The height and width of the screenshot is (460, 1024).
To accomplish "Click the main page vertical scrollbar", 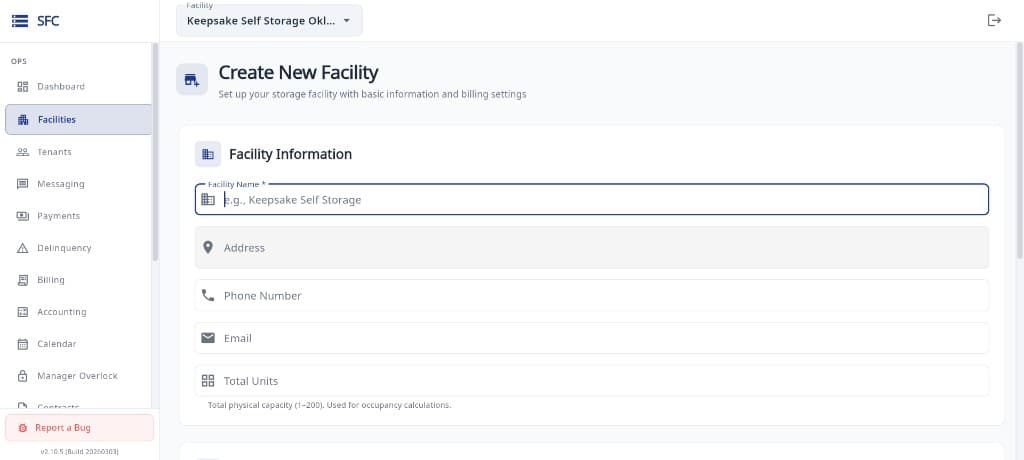I will click(x=1020, y=150).
